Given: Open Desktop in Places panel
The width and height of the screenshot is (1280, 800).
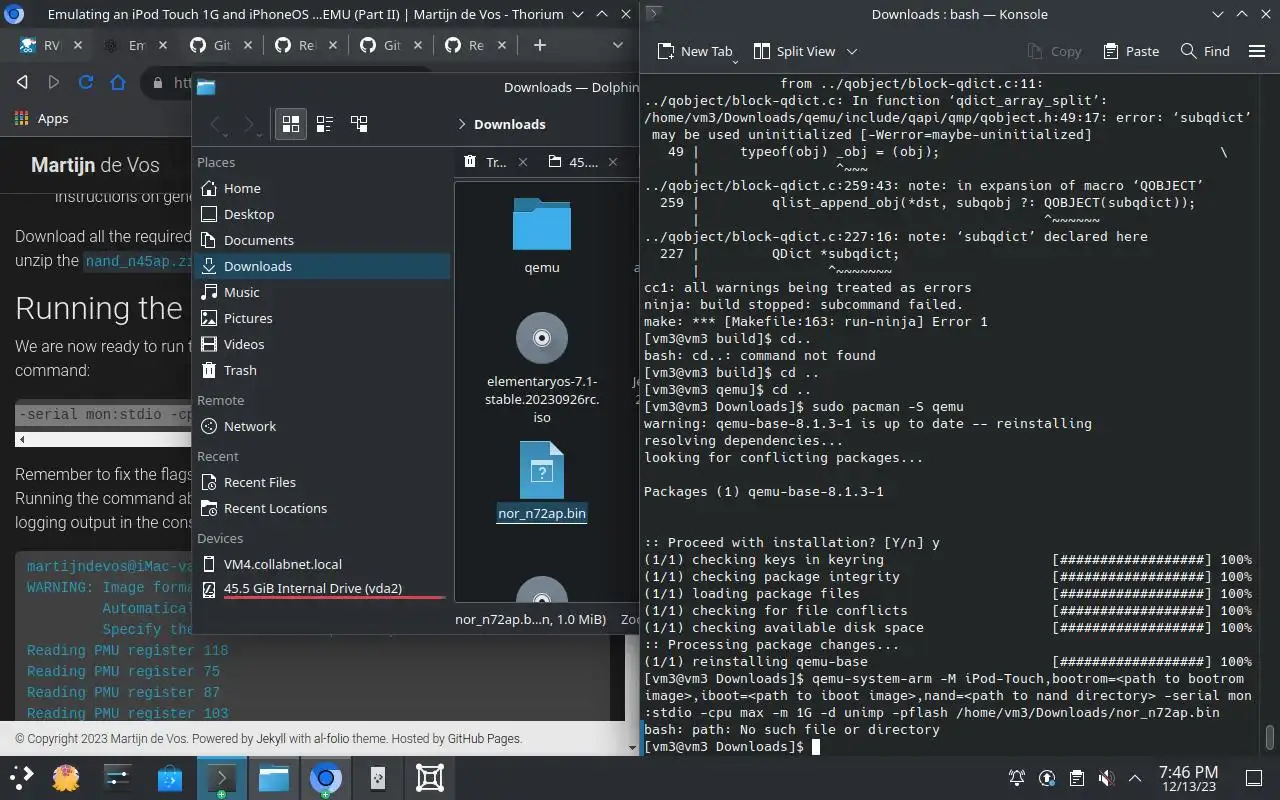Looking at the screenshot, I should [321, 214].
